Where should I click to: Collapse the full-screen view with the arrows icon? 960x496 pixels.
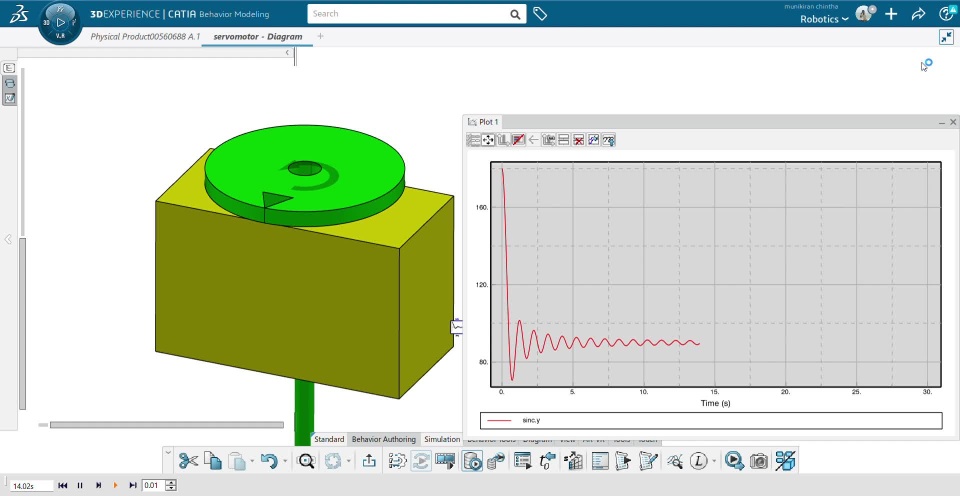click(947, 37)
